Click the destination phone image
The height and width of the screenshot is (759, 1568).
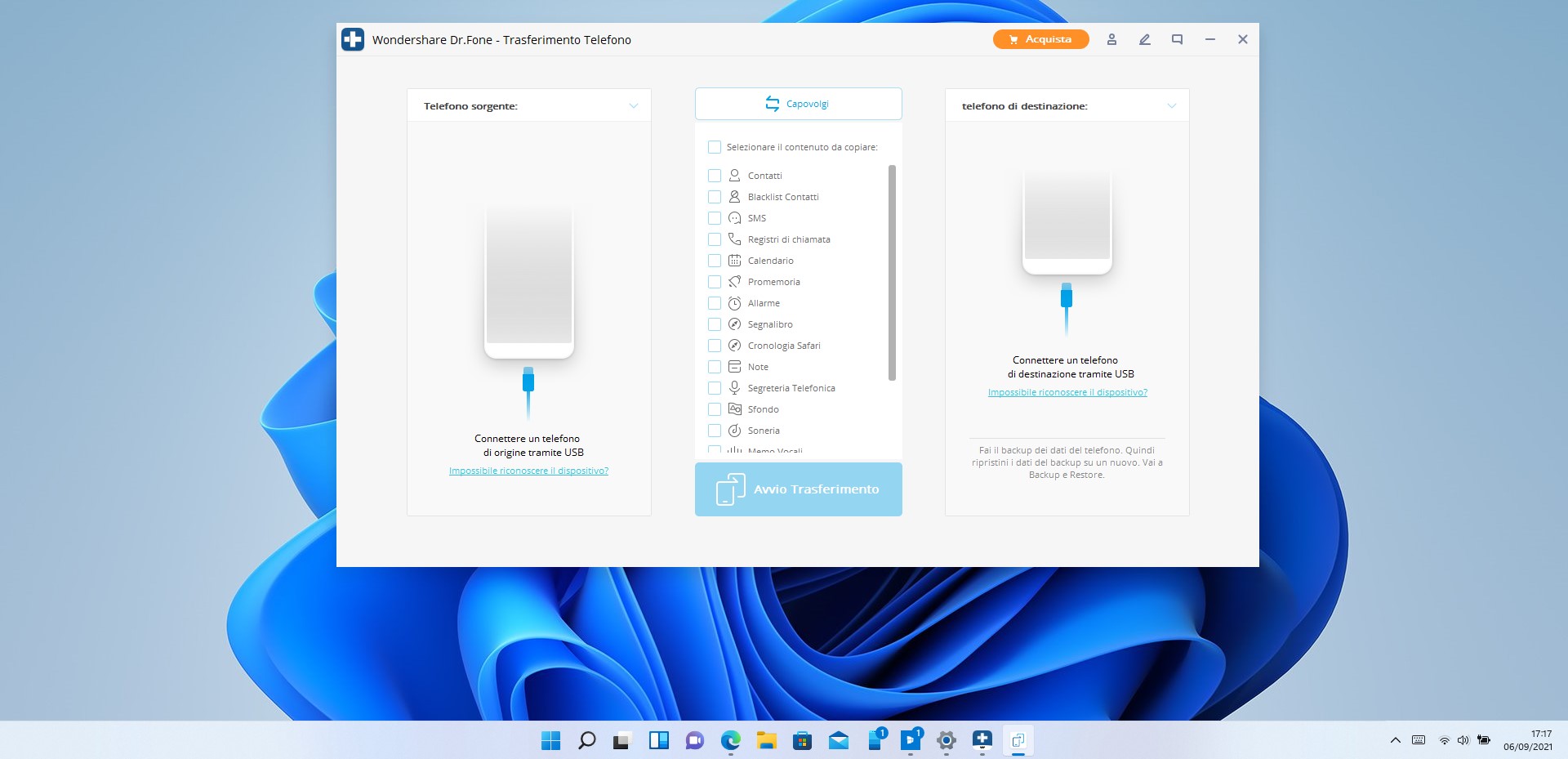pyautogui.click(x=1067, y=221)
